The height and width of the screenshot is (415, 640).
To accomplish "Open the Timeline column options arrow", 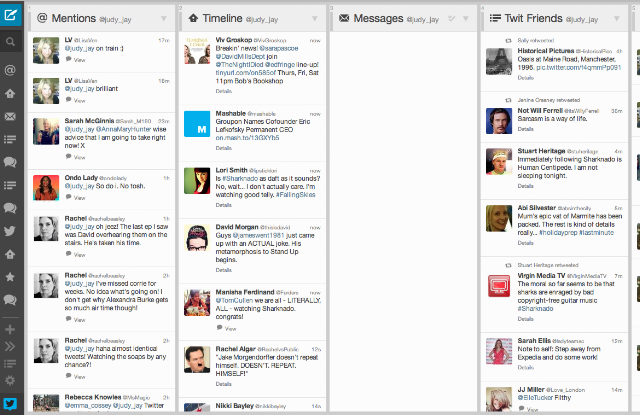I will point(315,18).
